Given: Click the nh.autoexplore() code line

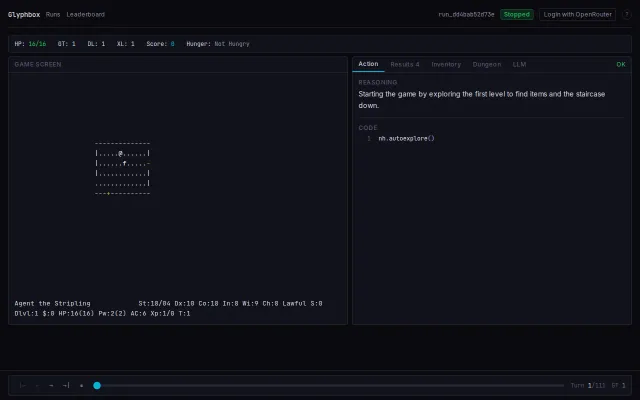Looking at the screenshot, I should [406, 138].
